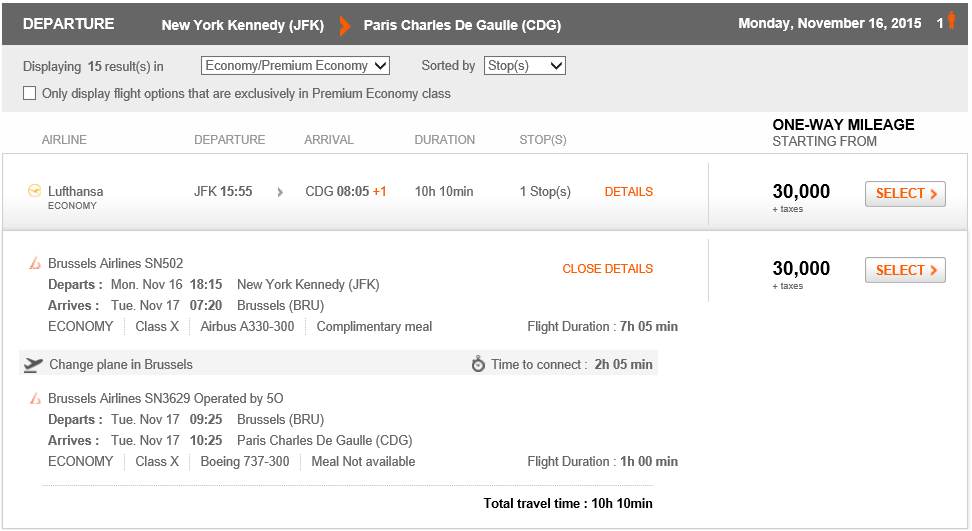This screenshot has width=972, height=531.
Task: Click the orange passenger icon in header
Action: (951, 20)
